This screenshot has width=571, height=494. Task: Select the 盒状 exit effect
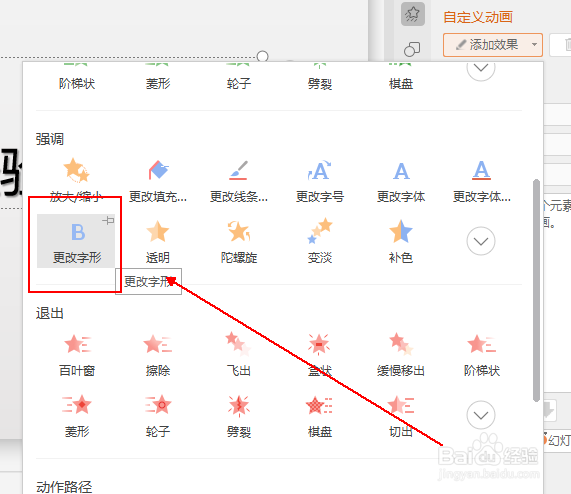(x=320, y=355)
